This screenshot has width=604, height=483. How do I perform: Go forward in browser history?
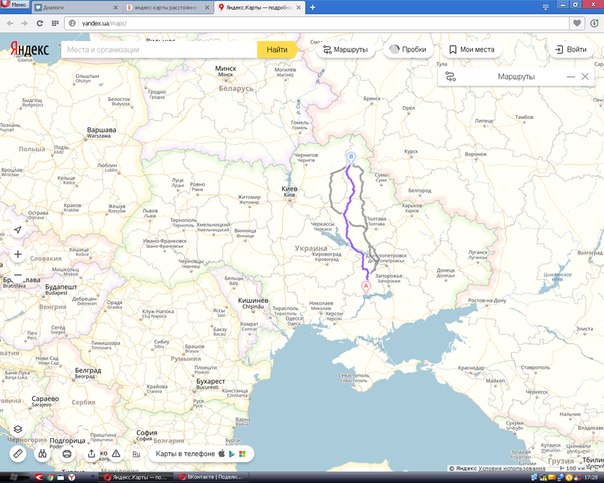click(x=24, y=23)
